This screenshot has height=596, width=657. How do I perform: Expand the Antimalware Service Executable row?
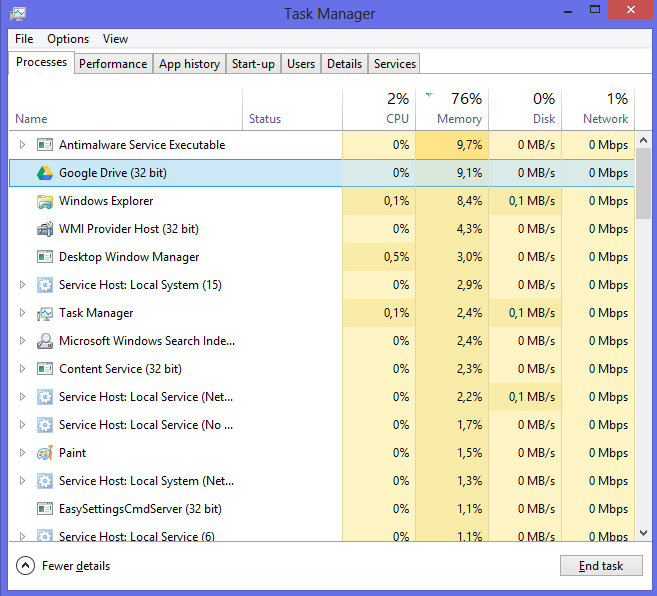point(23,145)
